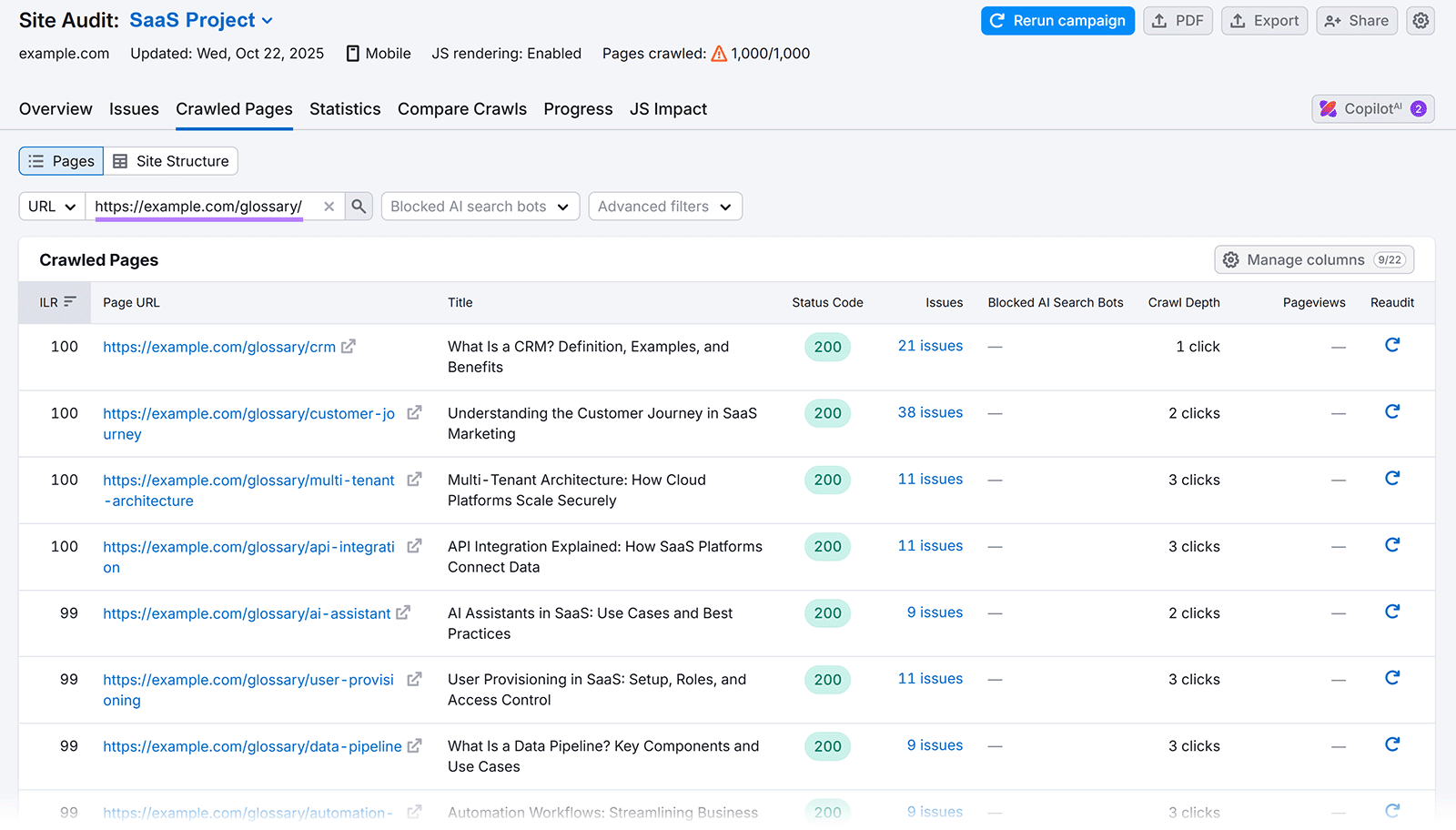Clear the URL filter with X icon
The height and width of the screenshot is (830, 1456).
point(329,207)
